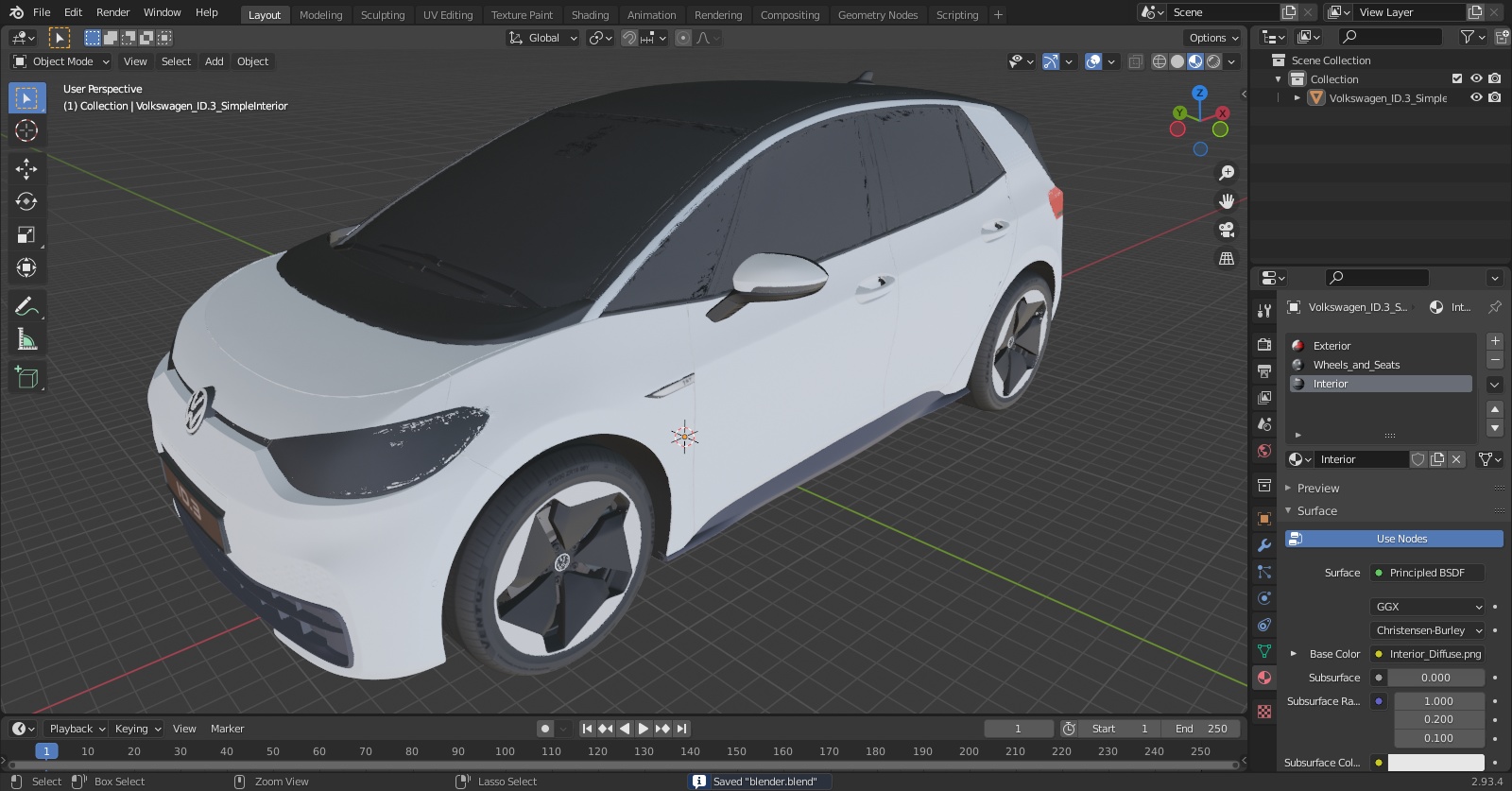Select the Transform tool
The width and height of the screenshot is (1512, 791).
[26, 268]
